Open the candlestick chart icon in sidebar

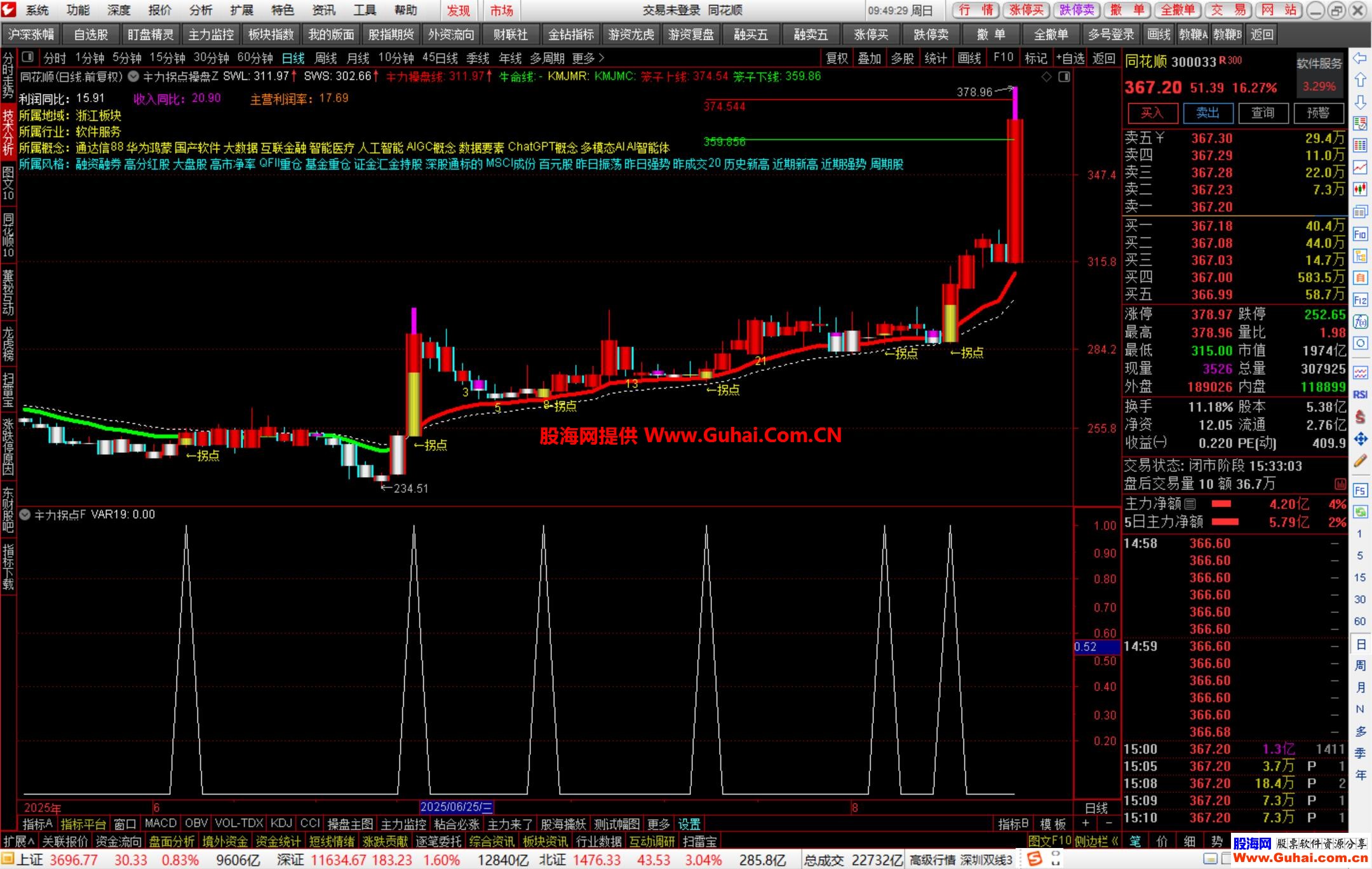point(1360,189)
